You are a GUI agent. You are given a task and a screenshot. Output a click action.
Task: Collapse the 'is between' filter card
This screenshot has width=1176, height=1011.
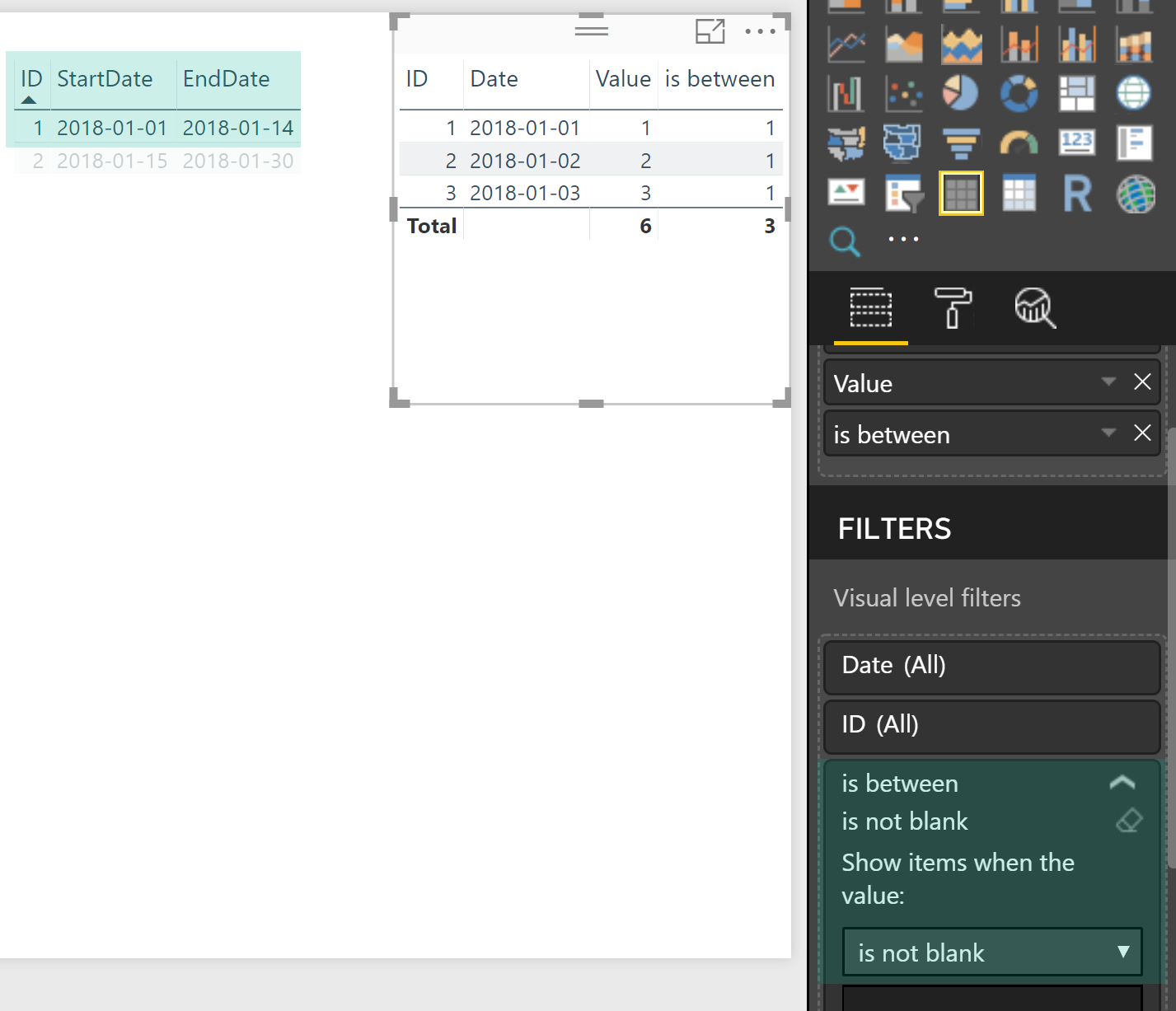point(1122,783)
